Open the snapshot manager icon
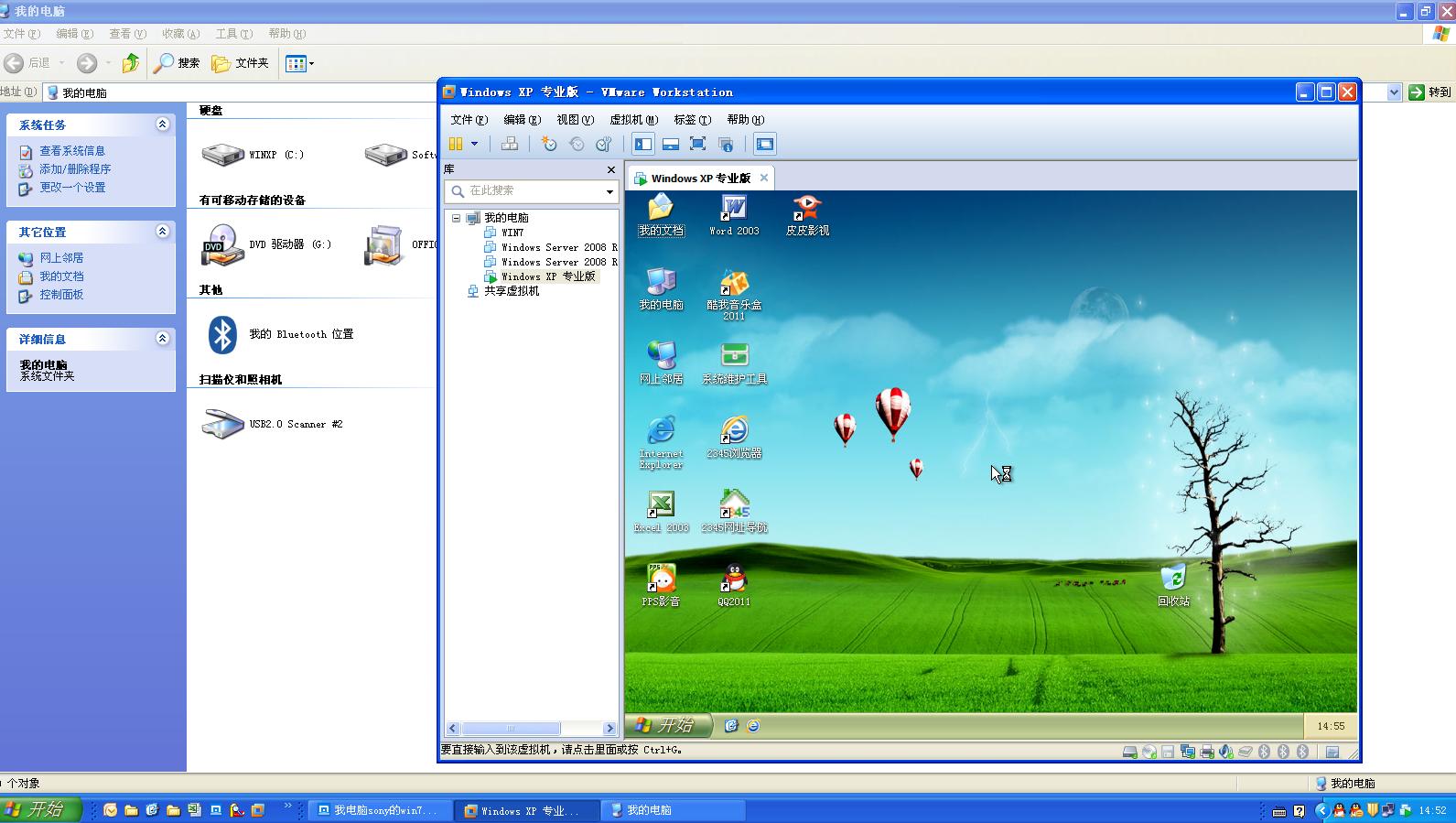The image size is (1456, 823). (x=604, y=144)
